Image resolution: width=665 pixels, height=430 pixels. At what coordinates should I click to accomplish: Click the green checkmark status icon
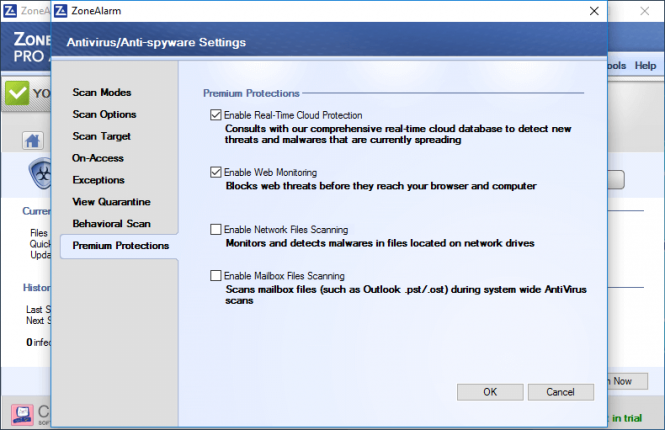click(x=17, y=93)
